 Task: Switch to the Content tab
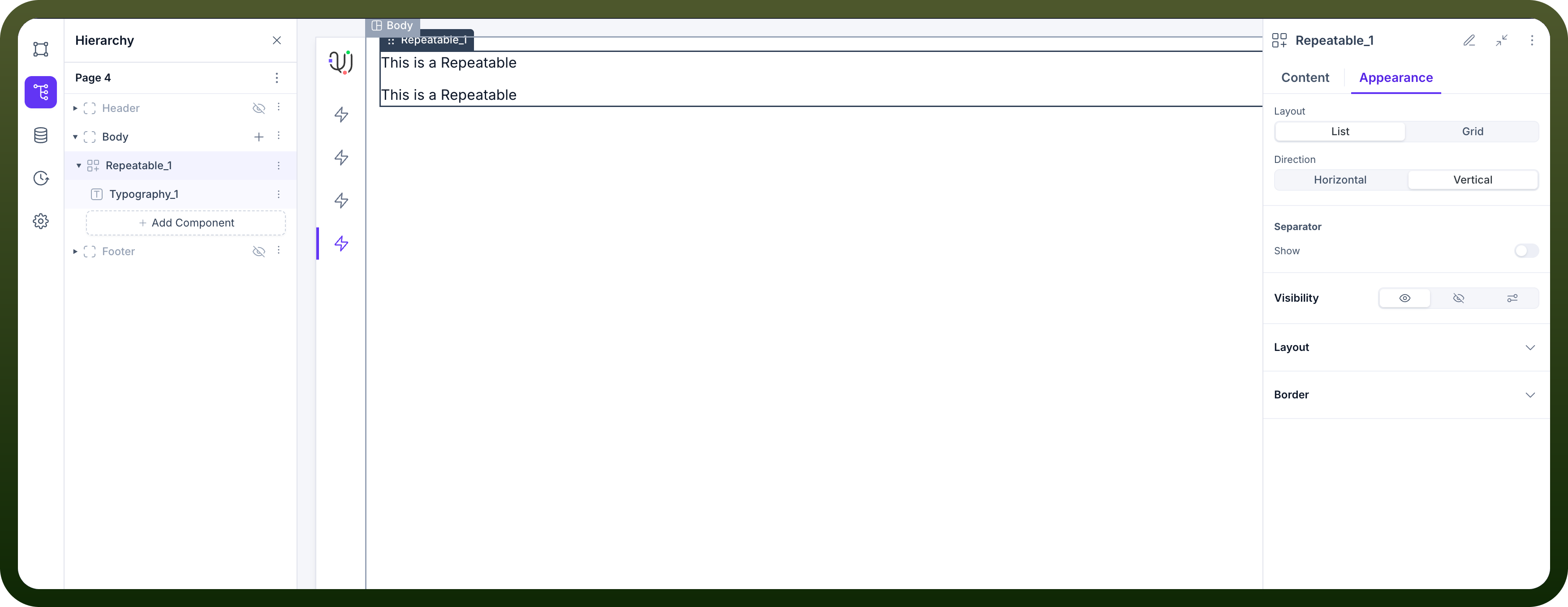(1305, 78)
